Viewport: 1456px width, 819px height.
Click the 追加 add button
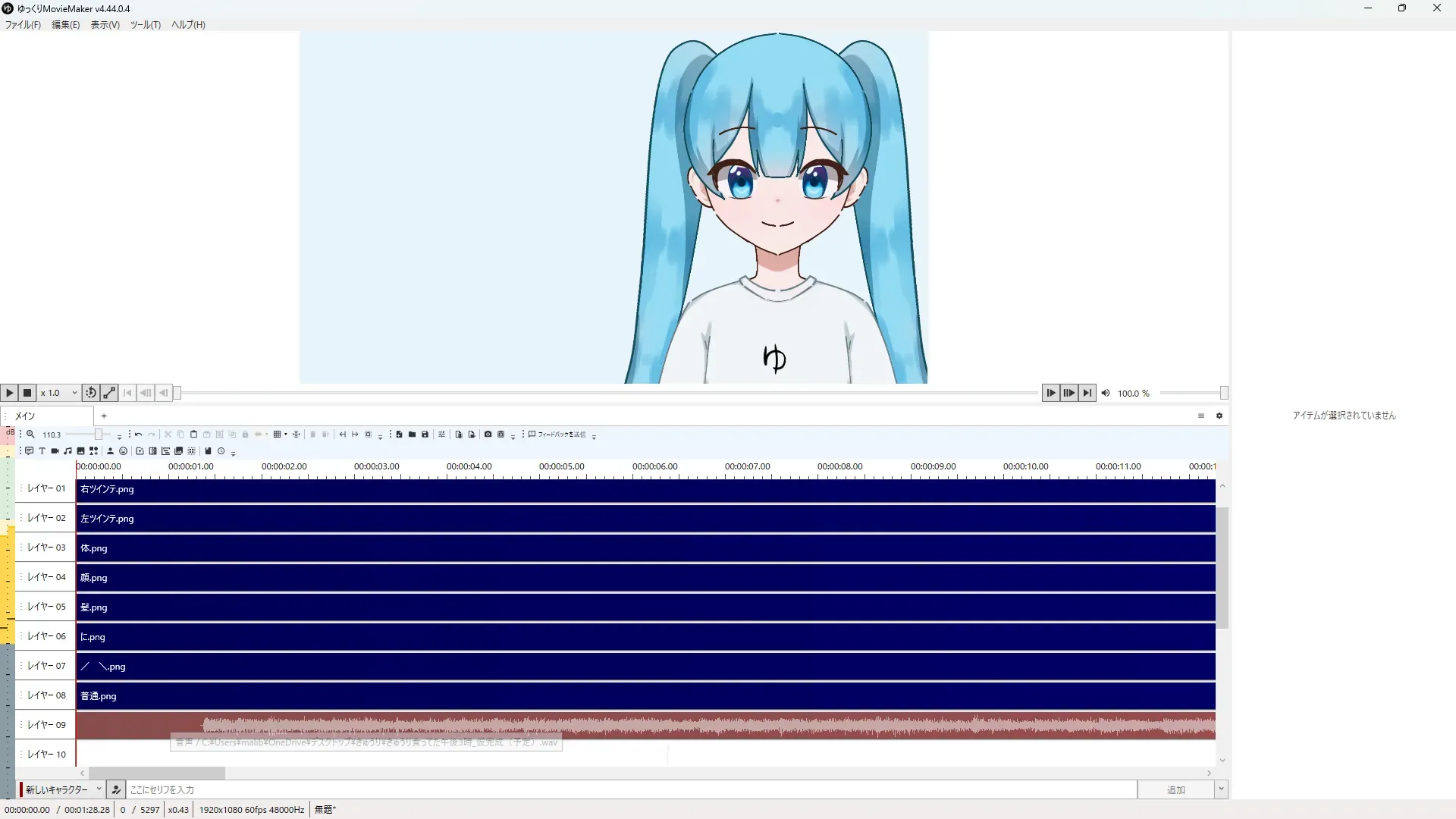[x=1175, y=789]
